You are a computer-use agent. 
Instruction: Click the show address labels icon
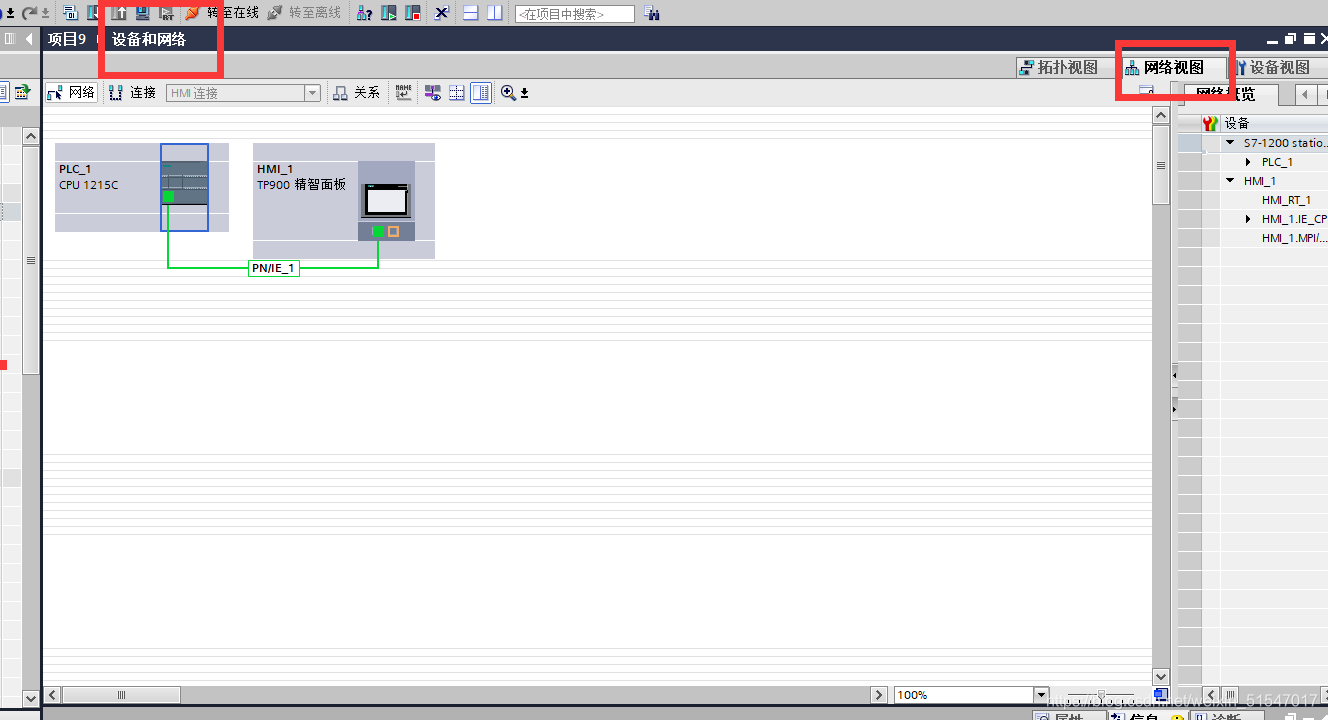click(404, 93)
